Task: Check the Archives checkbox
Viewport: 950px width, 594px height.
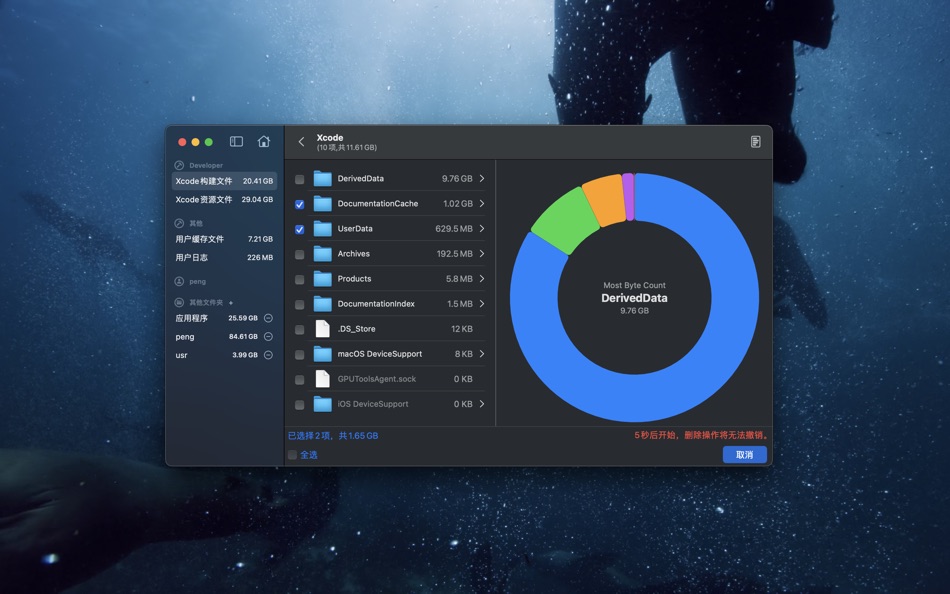Action: coord(299,255)
